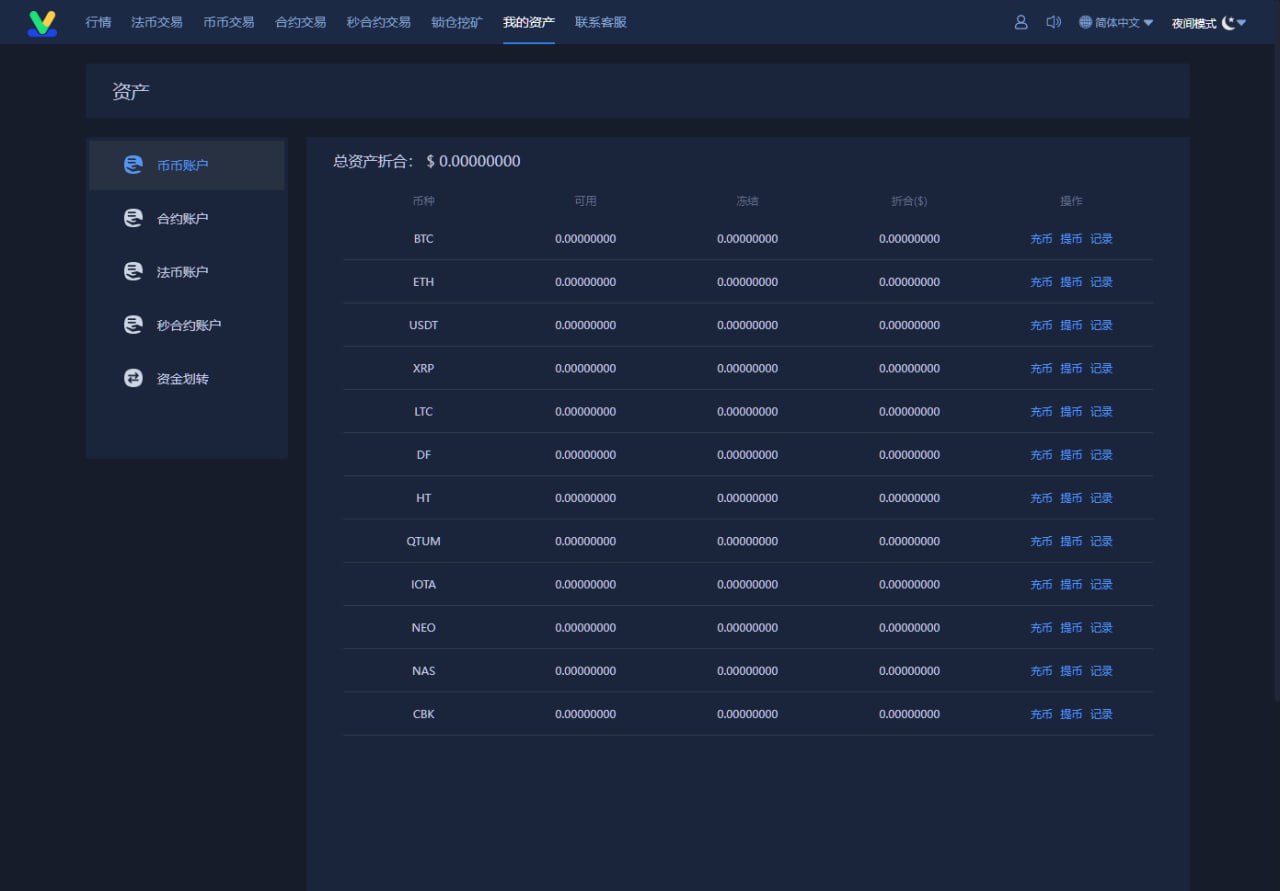Click 充币 in the XRP row
This screenshot has height=891, width=1280.
coord(1041,368)
